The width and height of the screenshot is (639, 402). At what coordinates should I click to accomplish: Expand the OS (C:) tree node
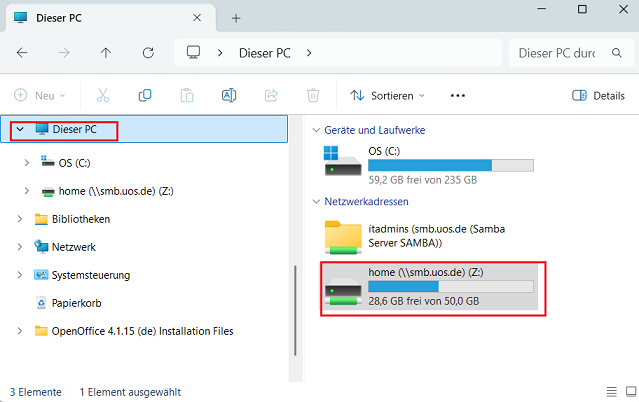27,162
